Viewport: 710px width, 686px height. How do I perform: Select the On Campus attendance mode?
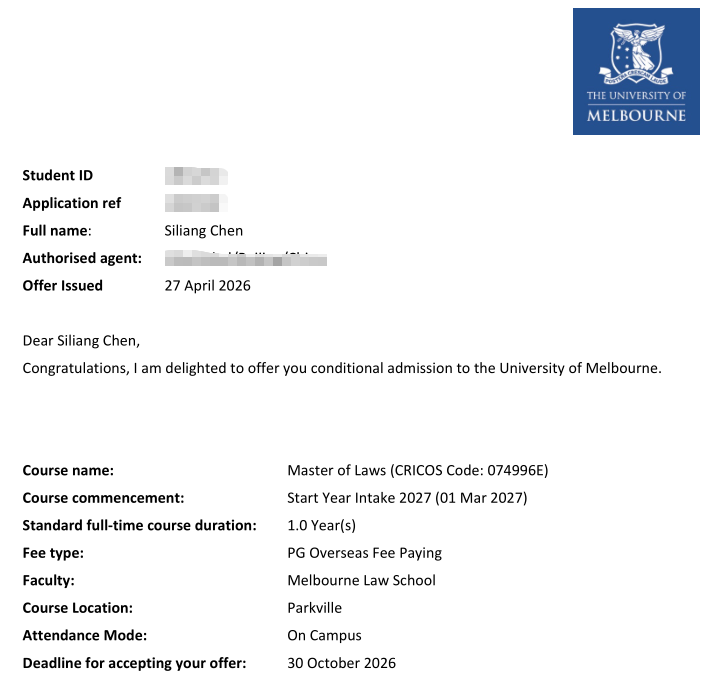[324, 636]
